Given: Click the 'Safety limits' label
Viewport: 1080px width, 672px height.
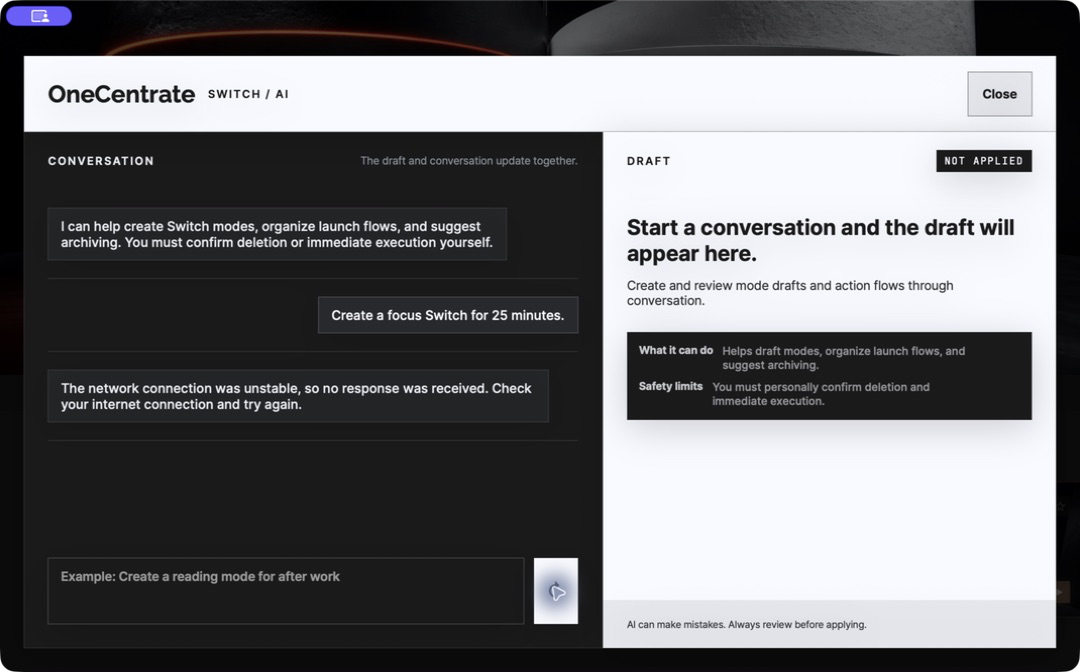Looking at the screenshot, I should [x=670, y=386].
